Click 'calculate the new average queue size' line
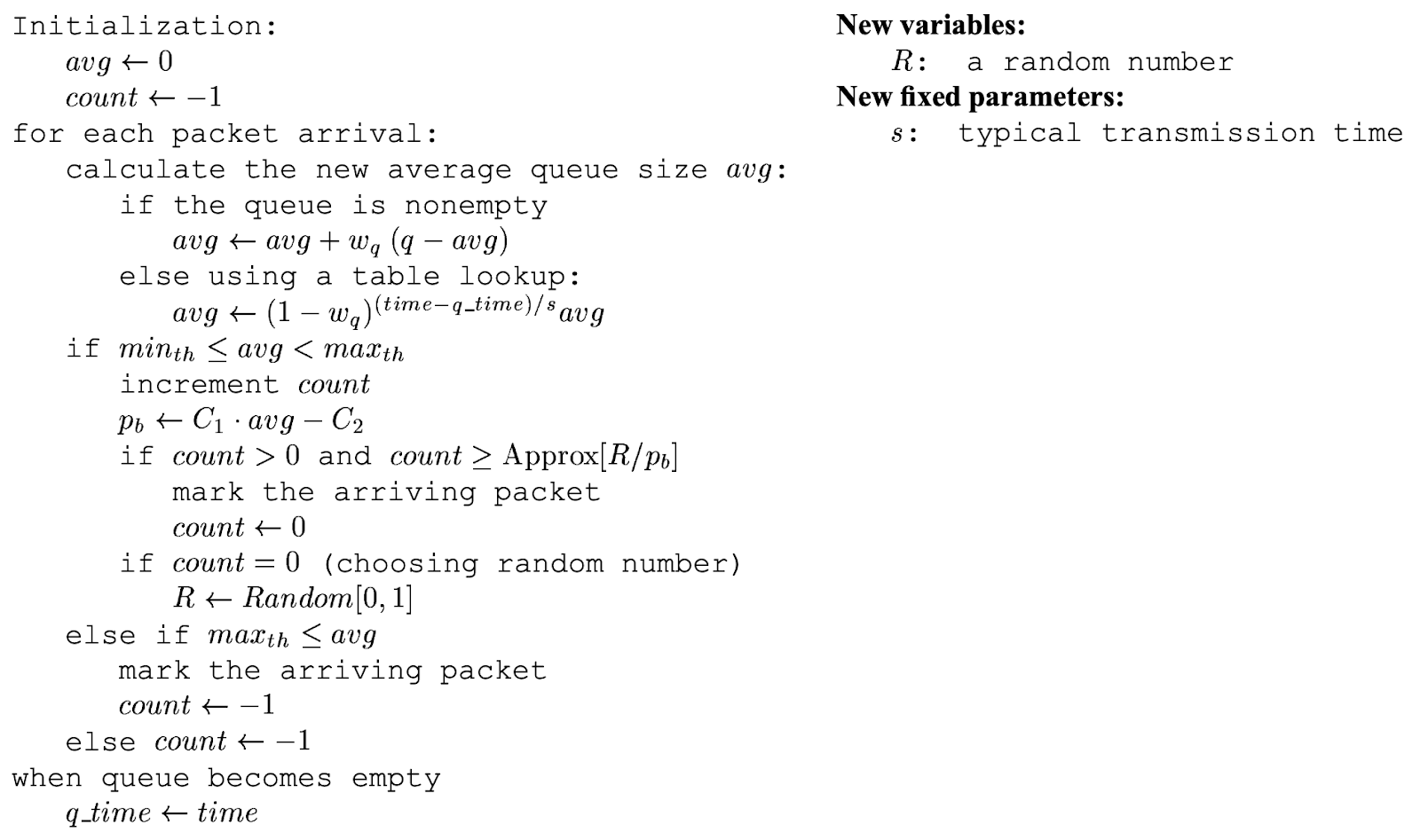 426,169
